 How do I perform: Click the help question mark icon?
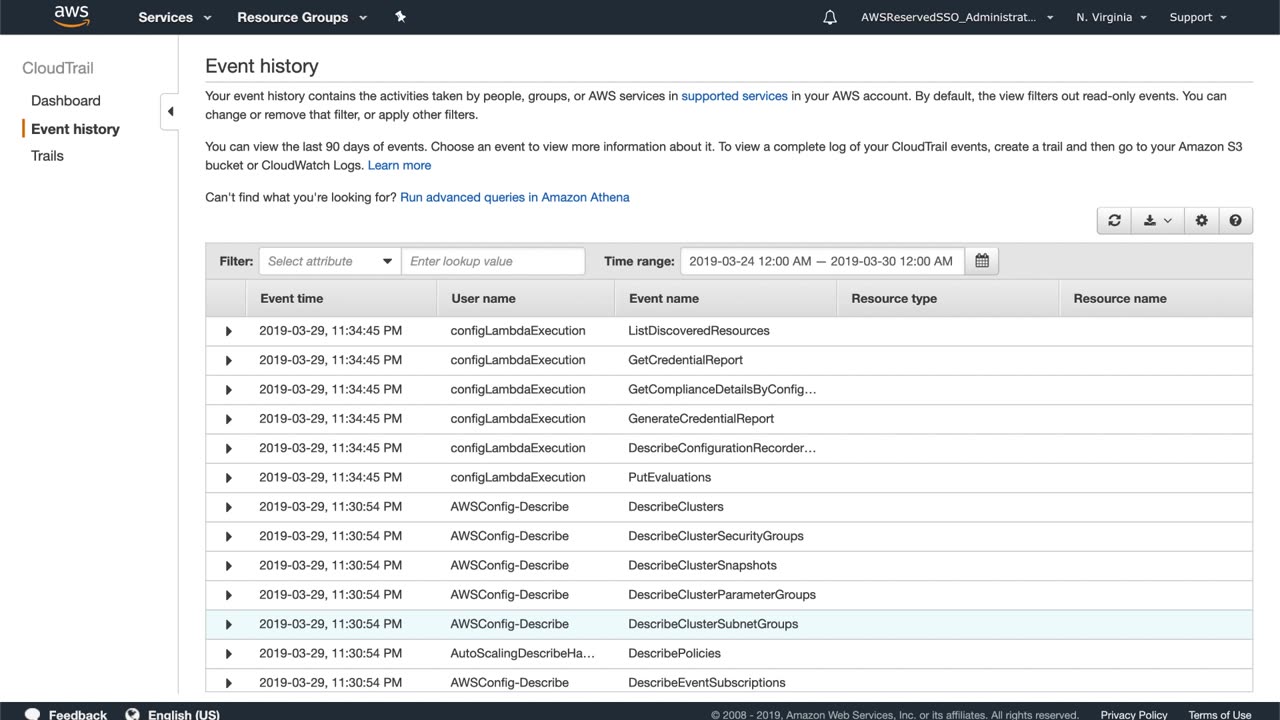[1235, 221]
